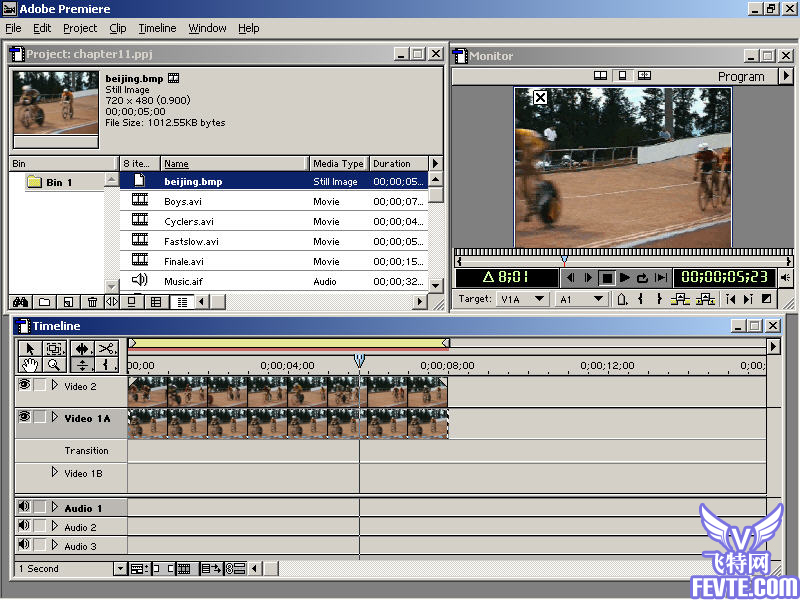Open the Timeline menu
Screen dimensions: 800x600
tap(157, 29)
